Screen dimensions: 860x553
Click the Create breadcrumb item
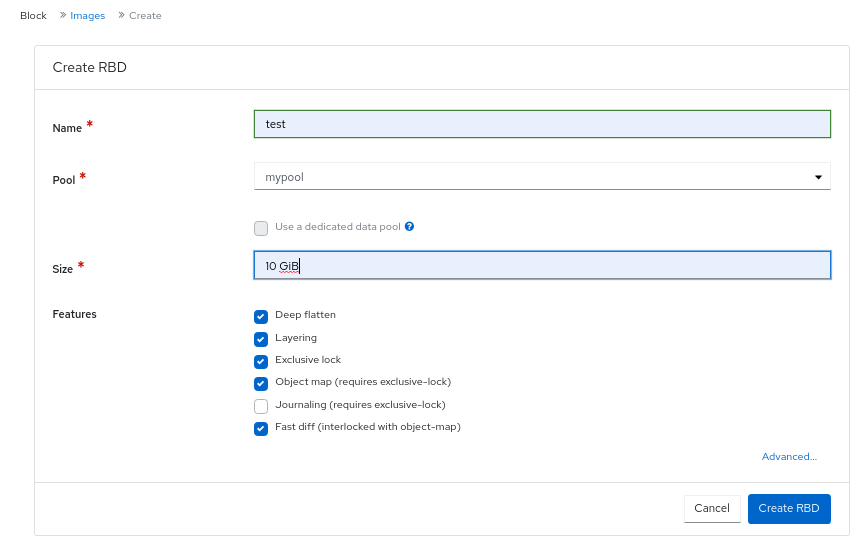pos(145,16)
